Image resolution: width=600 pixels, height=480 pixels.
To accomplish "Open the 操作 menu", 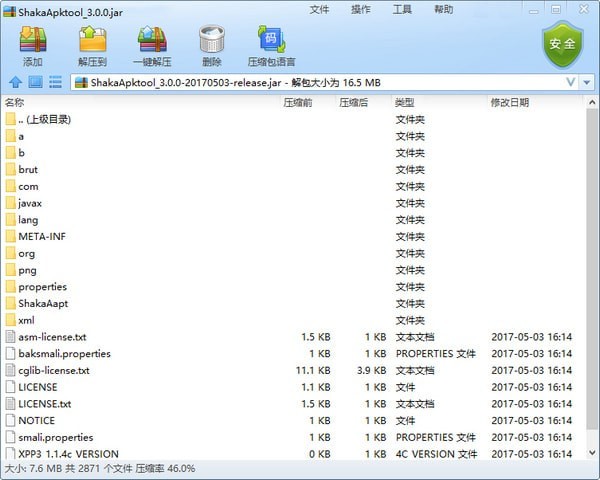I will (x=360, y=10).
